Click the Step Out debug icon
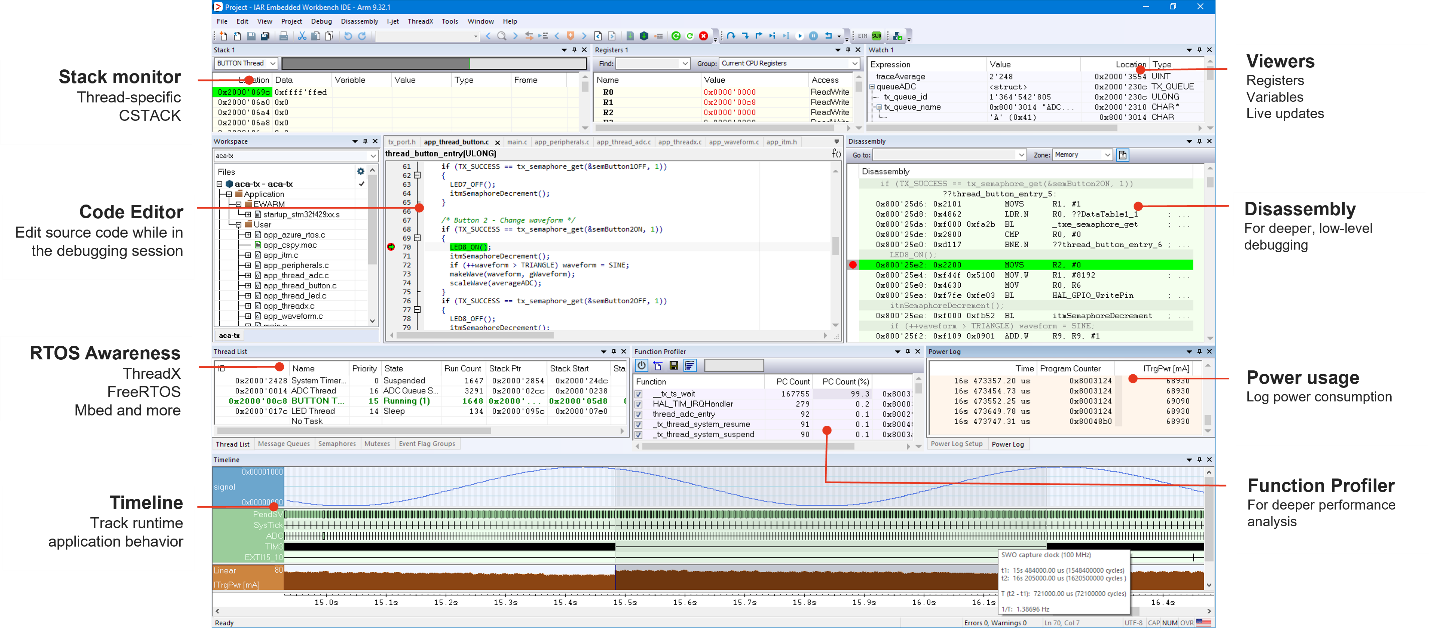The image size is (1429, 628). tap(759, 35)
